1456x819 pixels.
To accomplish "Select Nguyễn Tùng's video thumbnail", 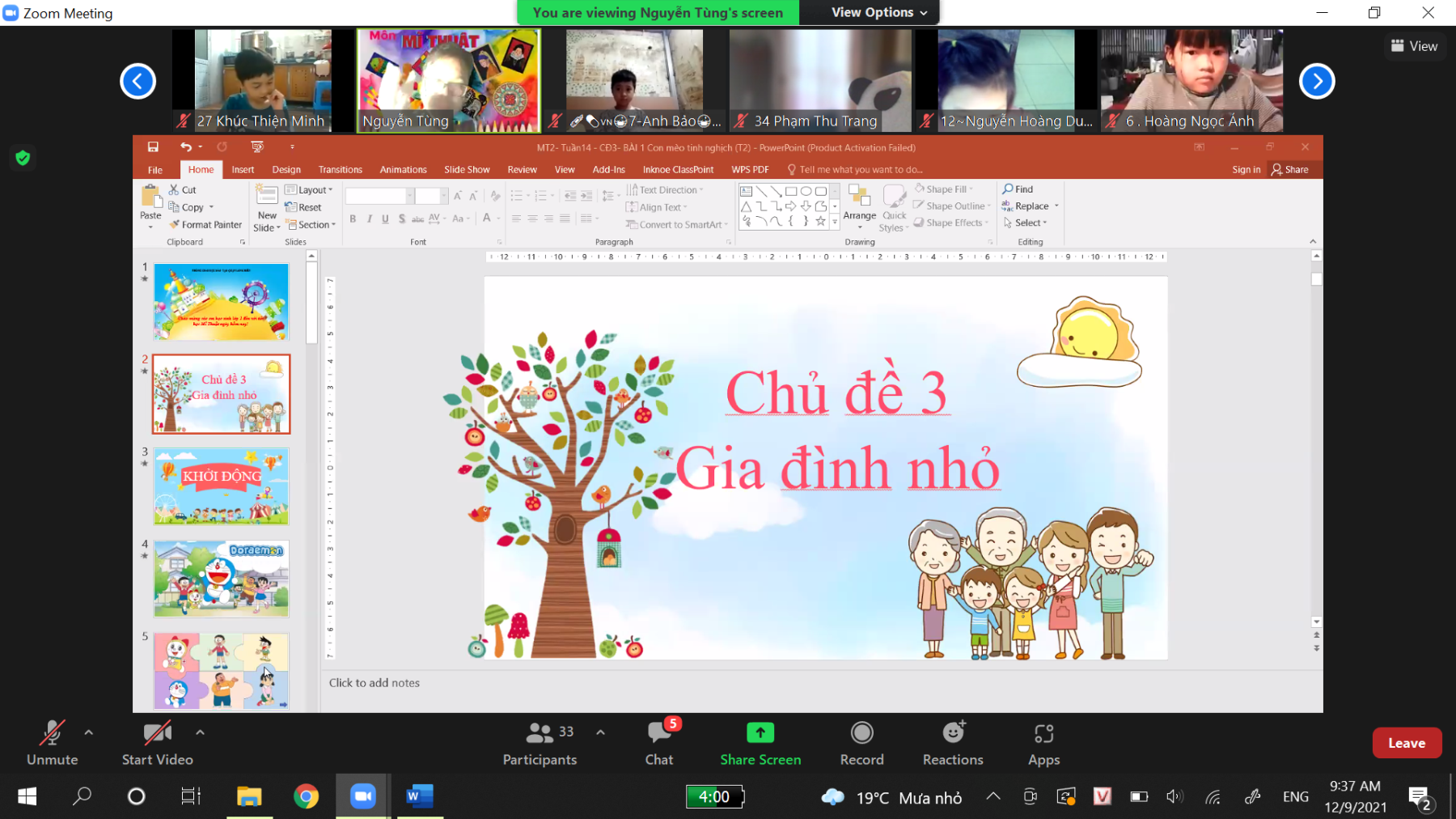I will coord(448,81).
